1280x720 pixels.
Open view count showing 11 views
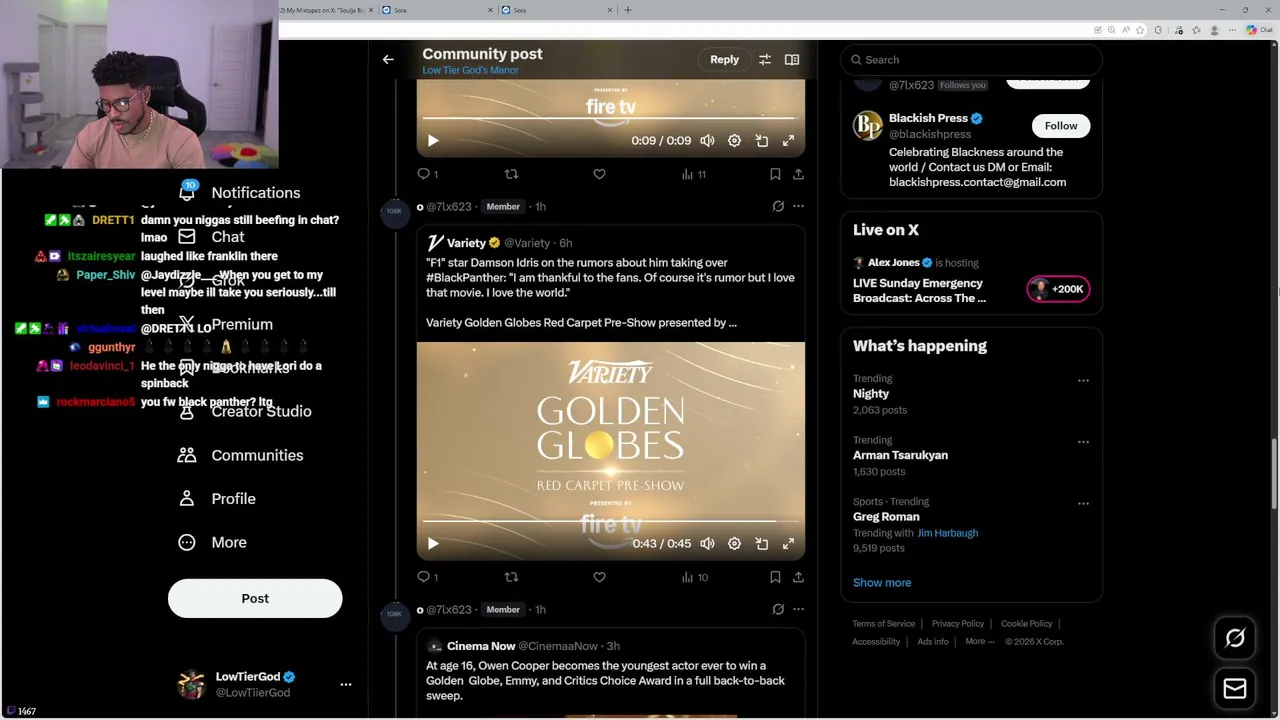(x=694, y=174)
